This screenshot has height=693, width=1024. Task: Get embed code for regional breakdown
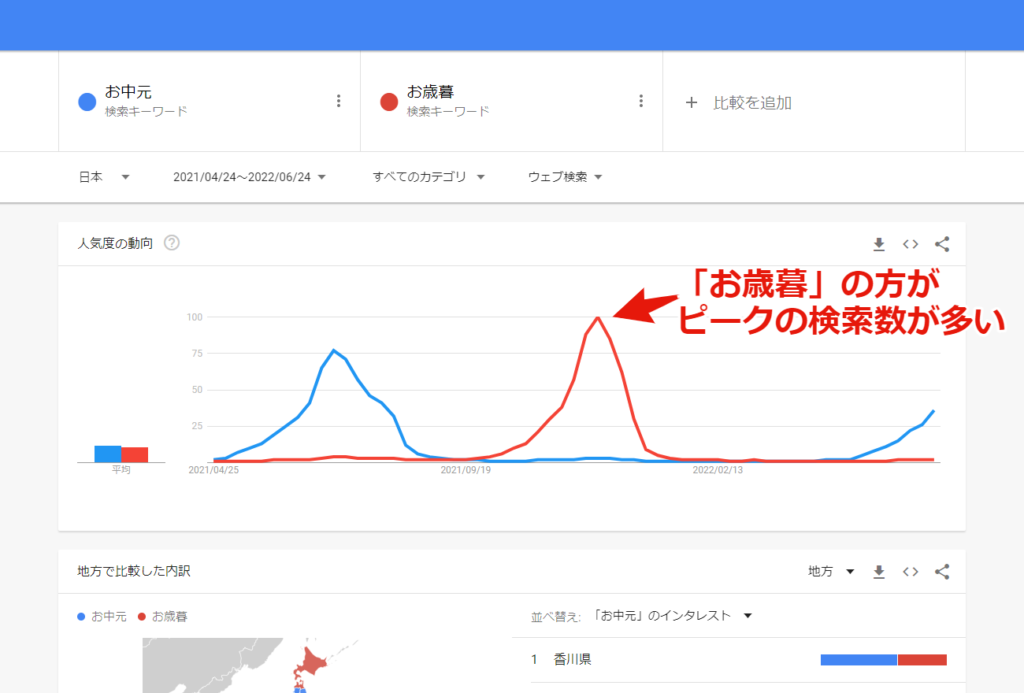point(910,571)
